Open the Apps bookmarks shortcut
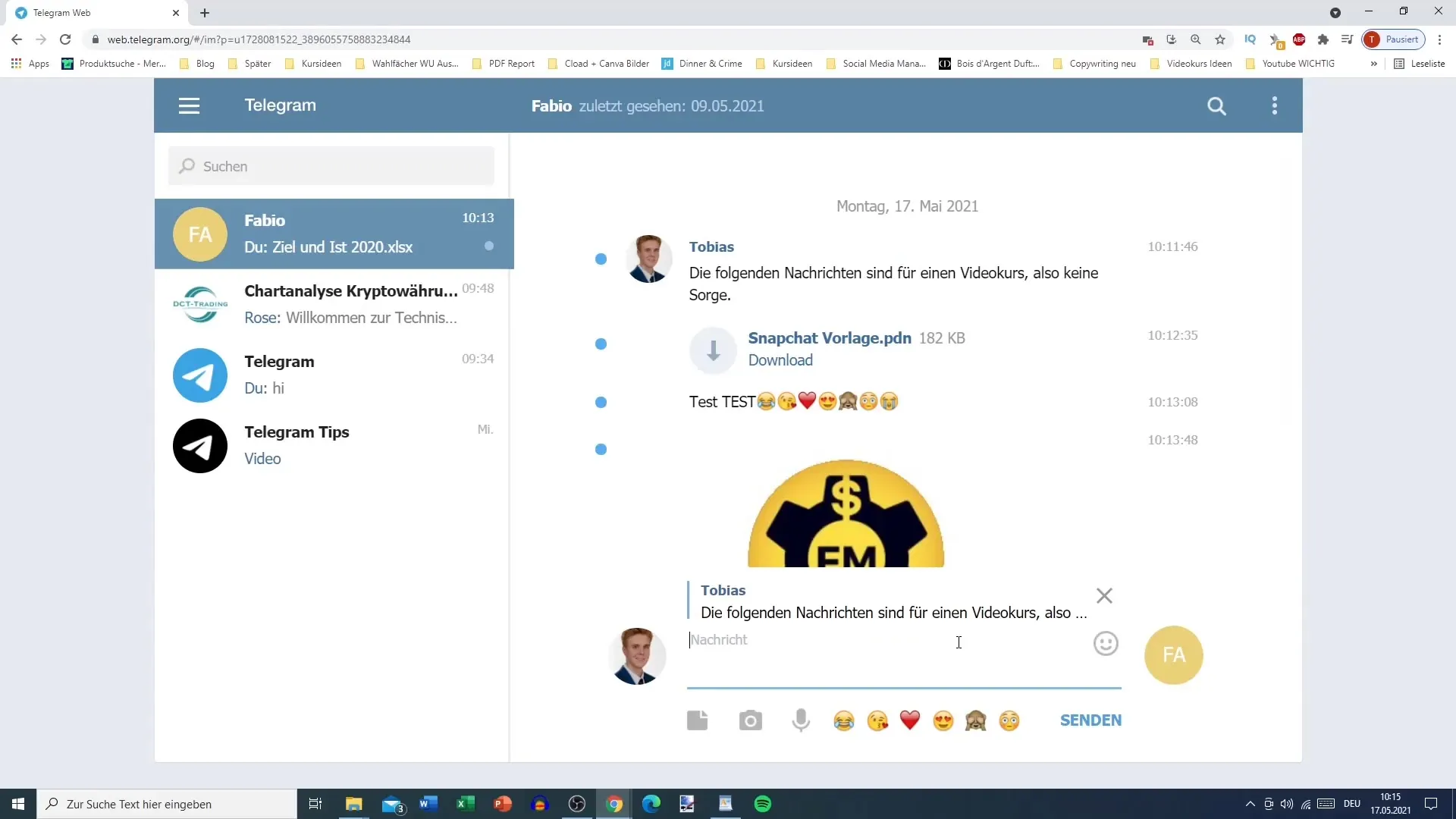Screen dimensions: 1456x819 point(30,64)
